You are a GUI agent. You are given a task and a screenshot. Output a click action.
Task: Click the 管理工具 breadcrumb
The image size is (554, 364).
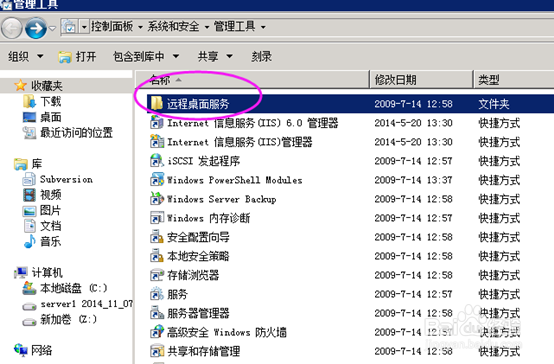[235, 27]
